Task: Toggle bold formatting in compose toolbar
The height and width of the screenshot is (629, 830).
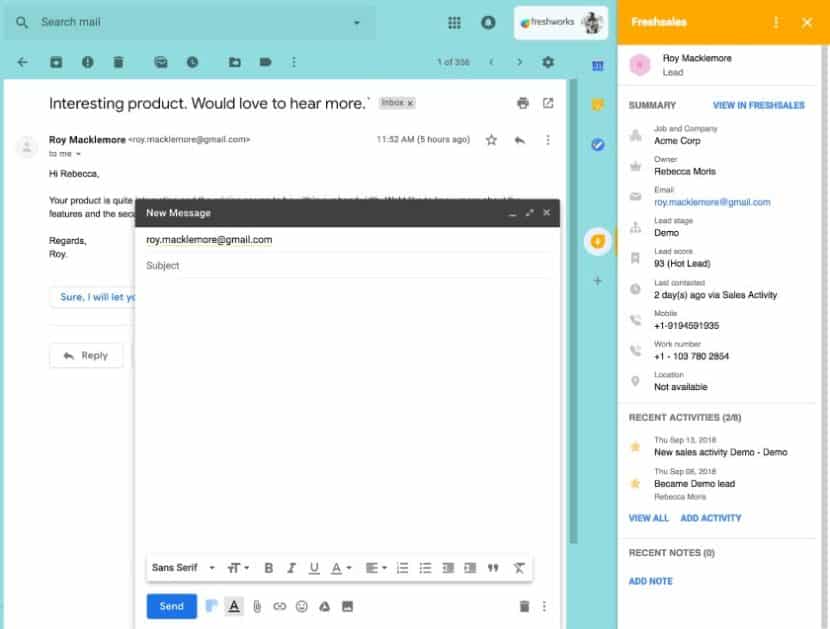Action: pos(268,567)
